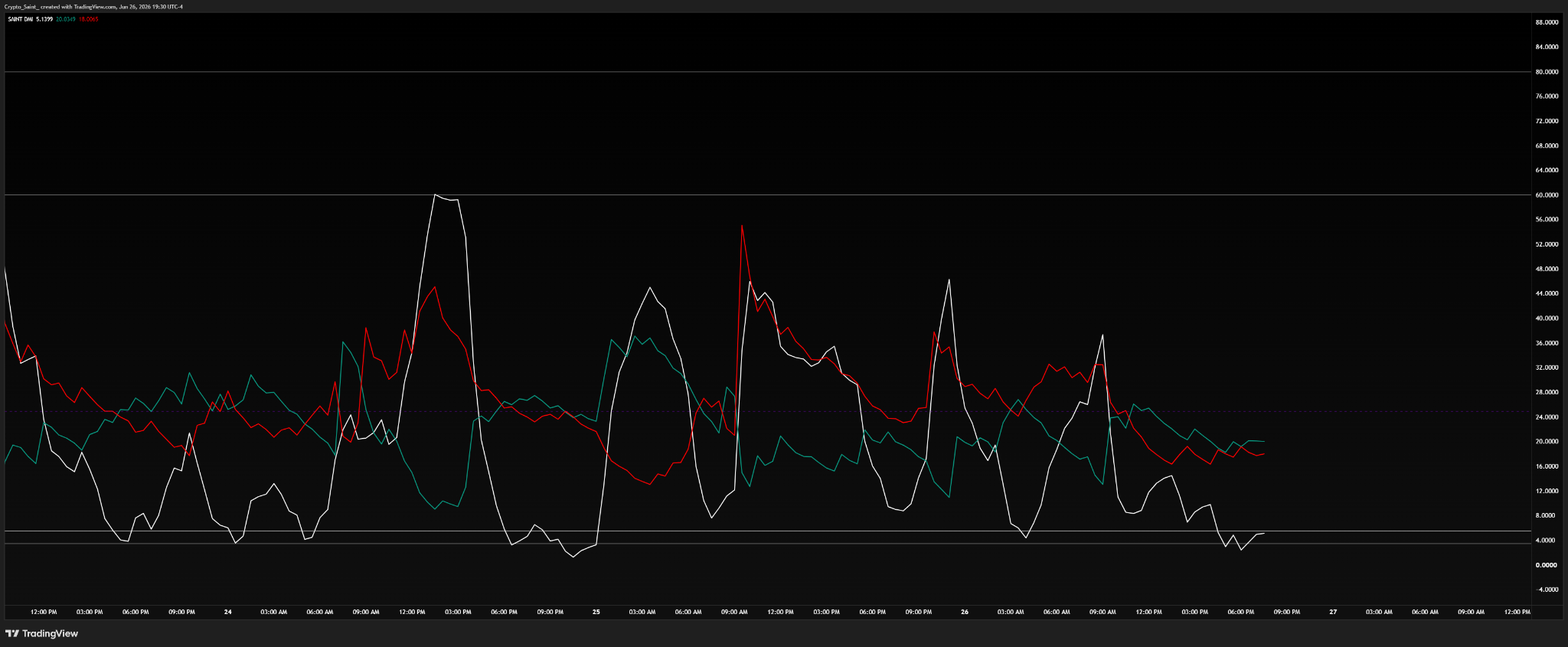Screen dimensions: 1568x647
Task: Click the date label 25 on time axis
Action: coord(596,612)
